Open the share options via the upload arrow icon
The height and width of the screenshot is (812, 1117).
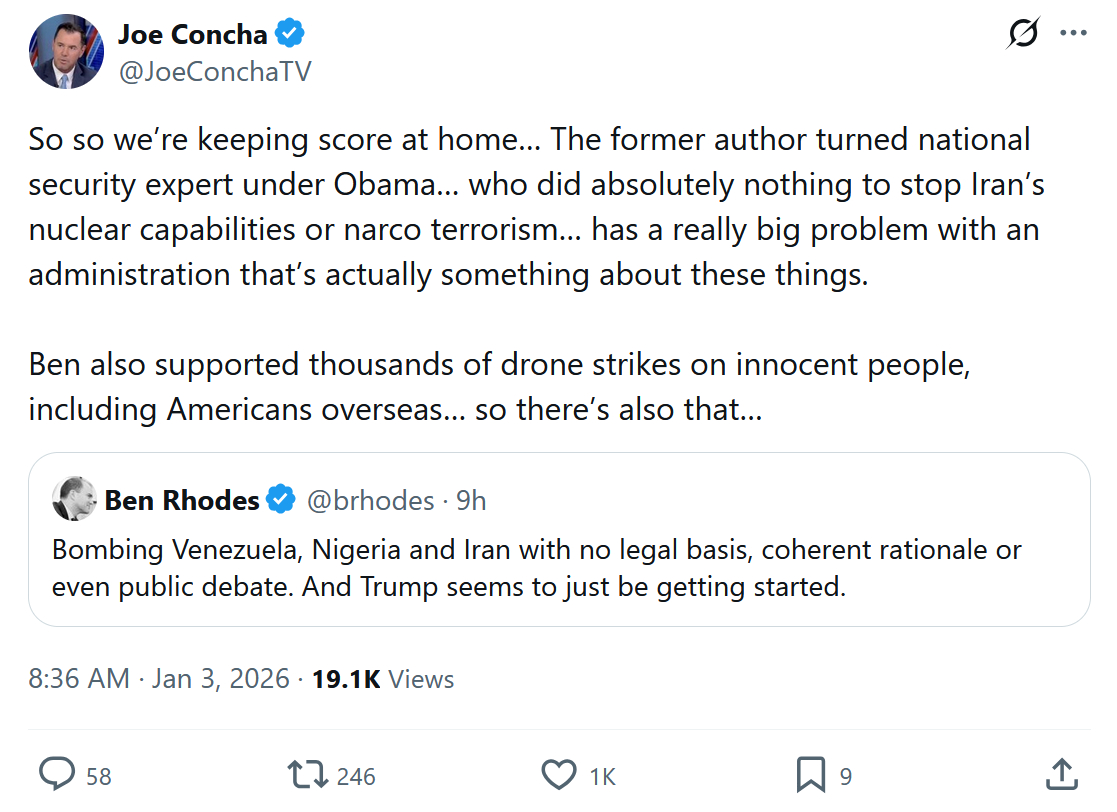click(1061, 775)
